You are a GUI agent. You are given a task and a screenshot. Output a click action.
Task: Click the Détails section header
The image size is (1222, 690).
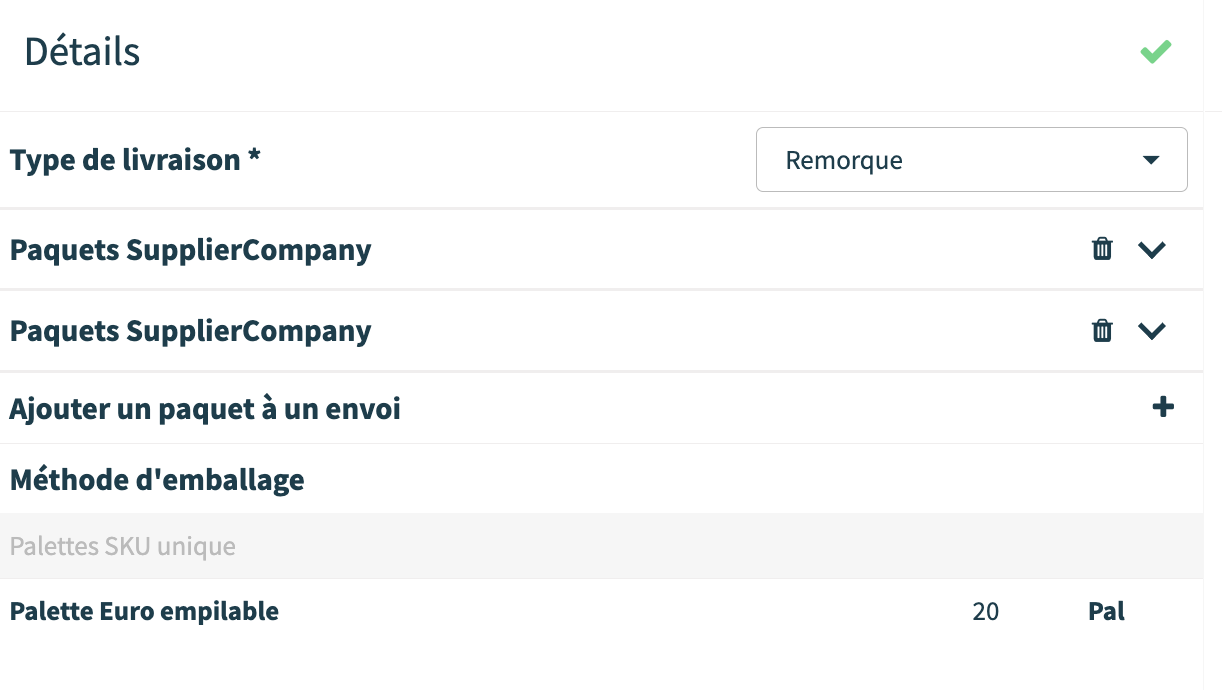[82, 51]
